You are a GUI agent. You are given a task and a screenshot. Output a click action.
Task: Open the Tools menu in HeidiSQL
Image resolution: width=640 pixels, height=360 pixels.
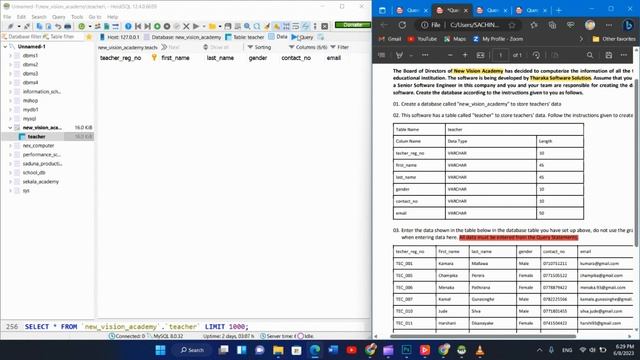coord(77,17)
